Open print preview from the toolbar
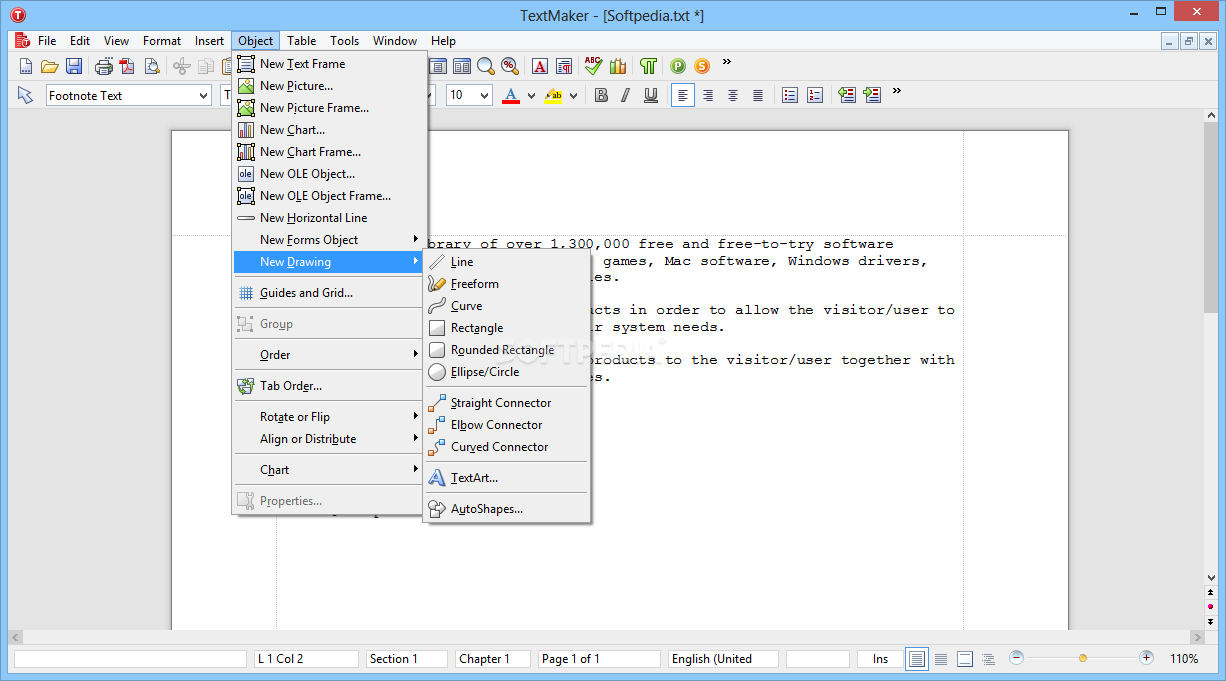1226x681 pixels. (152, 66)
